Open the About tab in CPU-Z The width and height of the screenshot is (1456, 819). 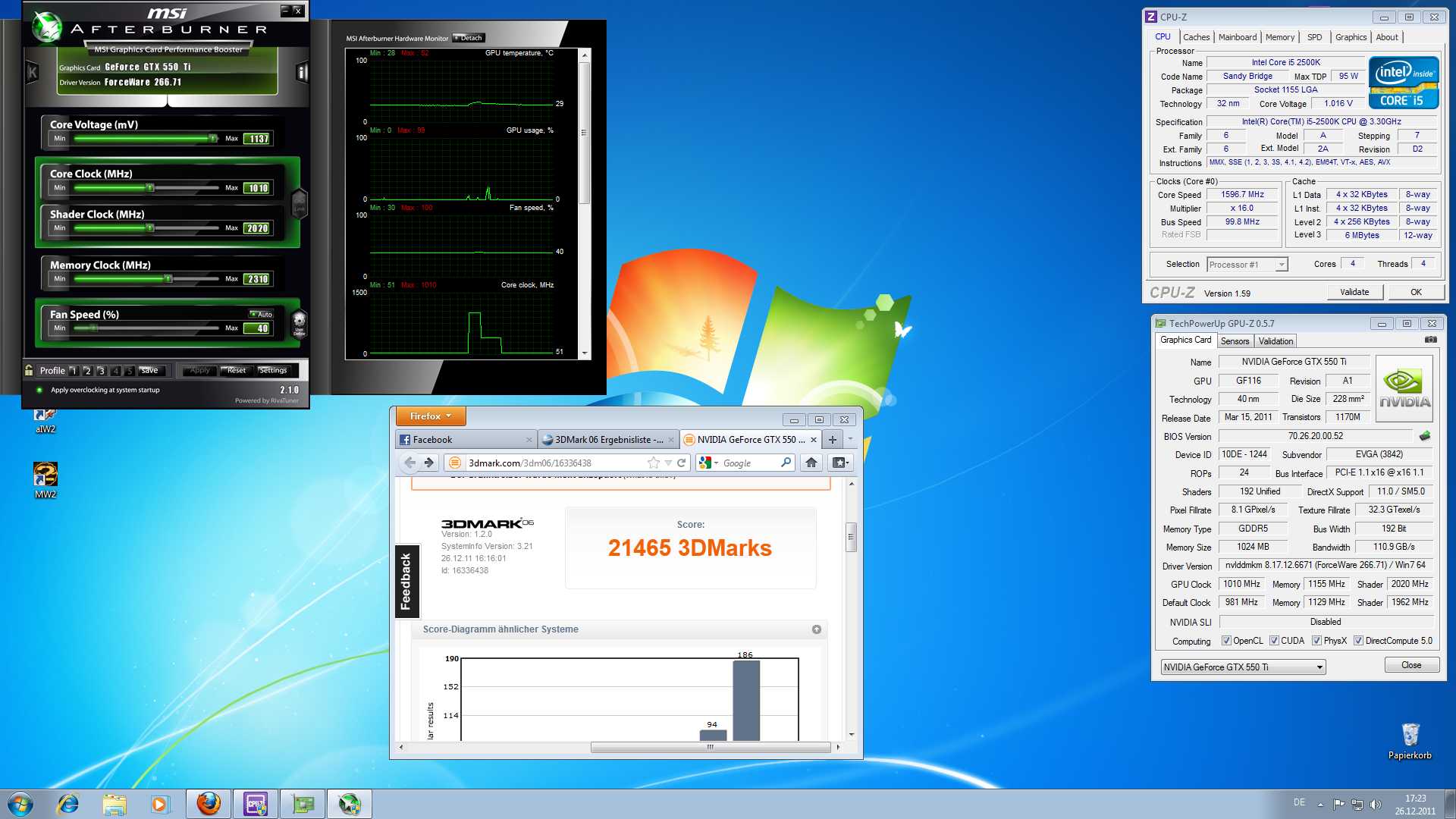coord(1387,37)
